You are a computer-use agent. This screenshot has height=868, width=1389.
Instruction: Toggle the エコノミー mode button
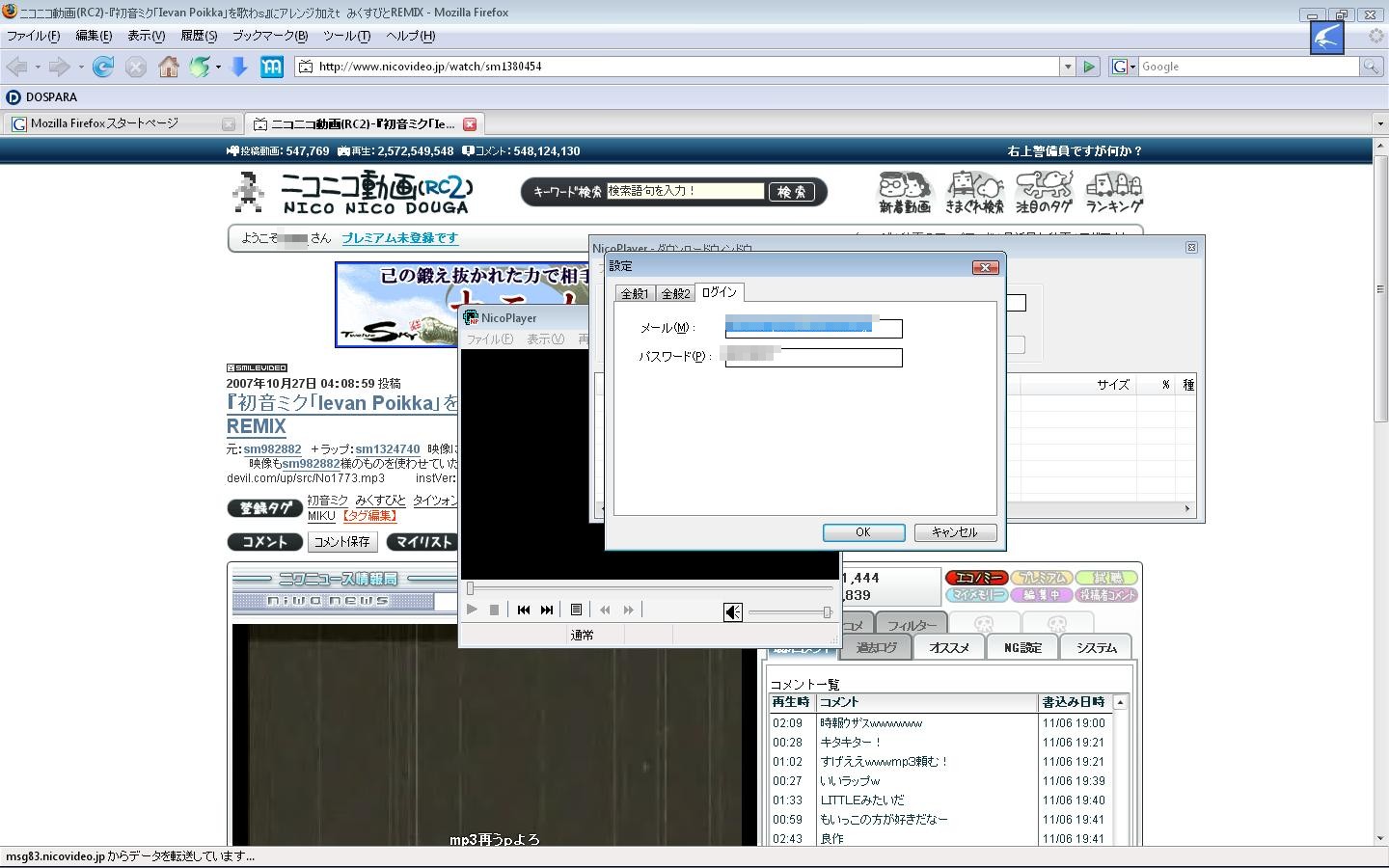977,578
